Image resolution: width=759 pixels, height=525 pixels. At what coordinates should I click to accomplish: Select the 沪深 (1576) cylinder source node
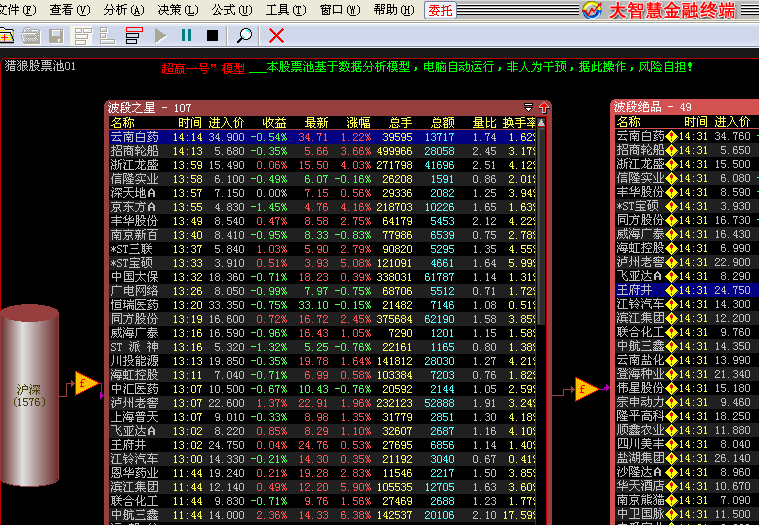pos(30,395)
